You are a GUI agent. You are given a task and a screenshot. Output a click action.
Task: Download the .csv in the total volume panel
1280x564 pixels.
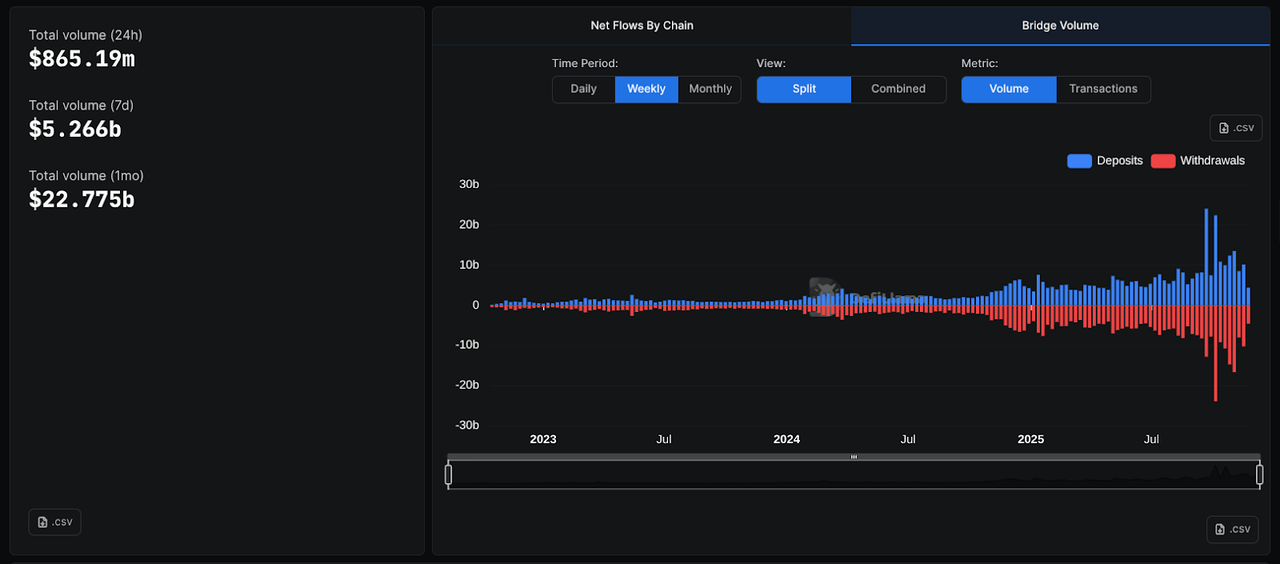(55, 522)
